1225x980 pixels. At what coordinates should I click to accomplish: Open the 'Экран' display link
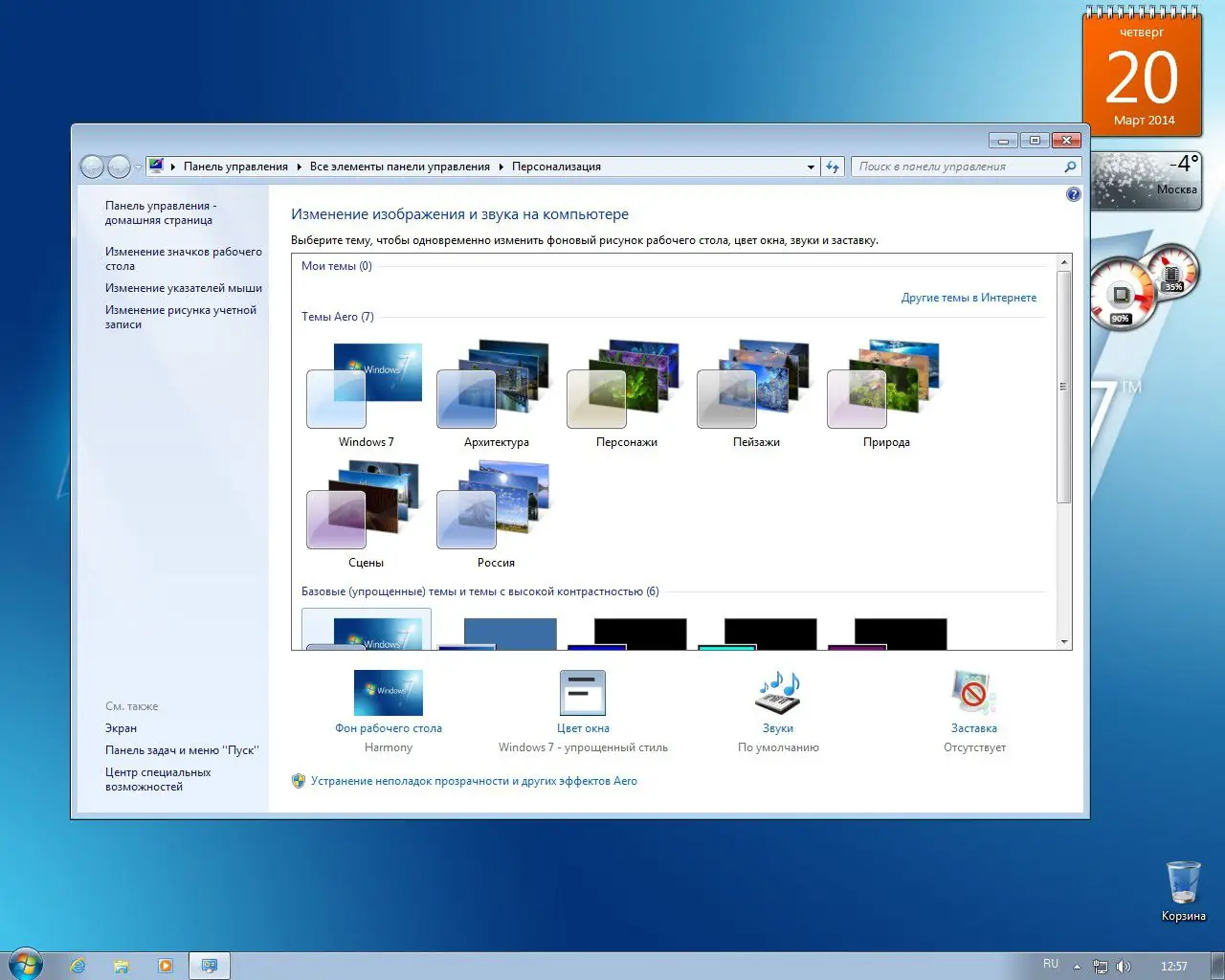tap(121, 728)
